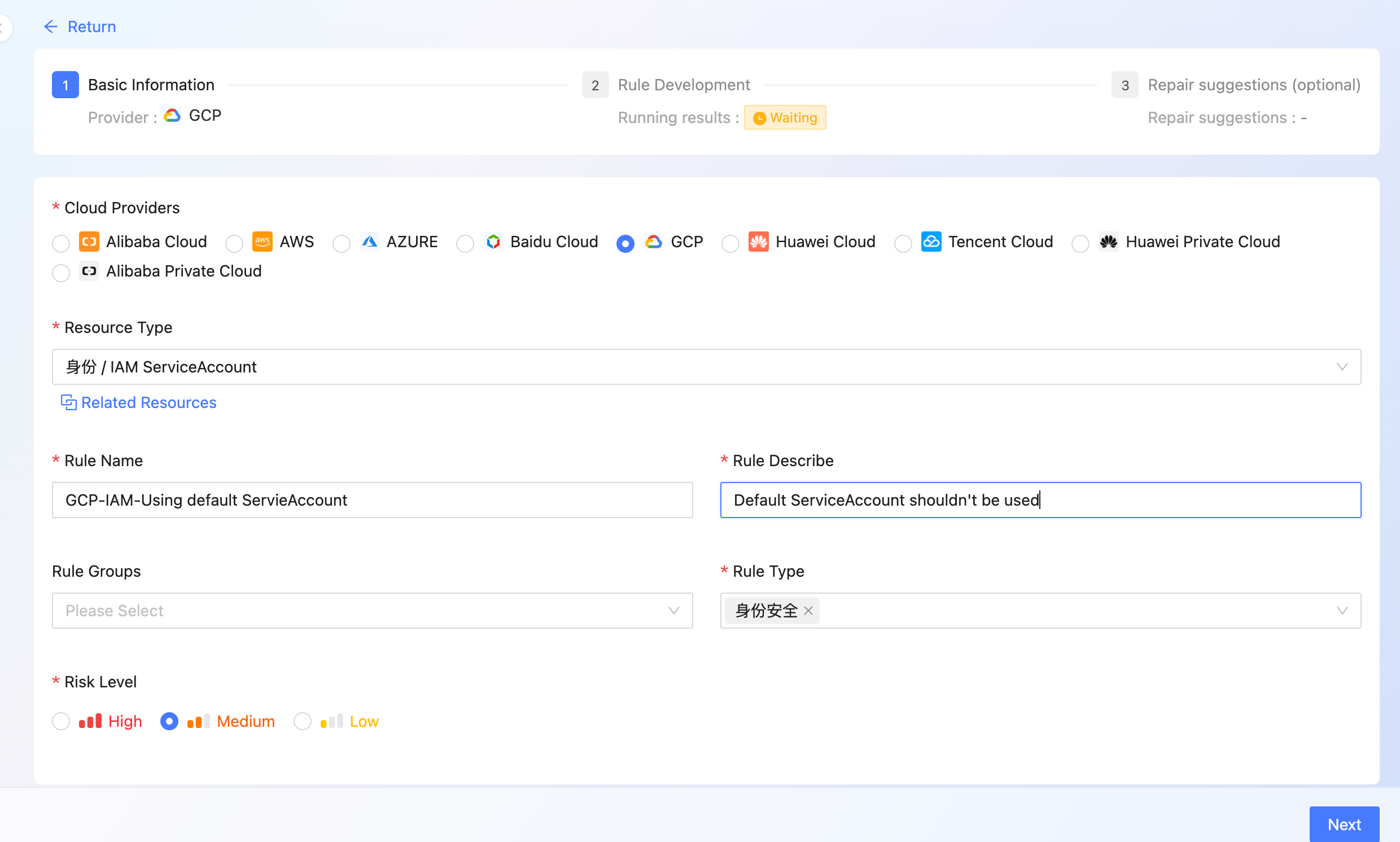Click the High risk label
Screen dimensions: 1400x842
coord(125,721)
